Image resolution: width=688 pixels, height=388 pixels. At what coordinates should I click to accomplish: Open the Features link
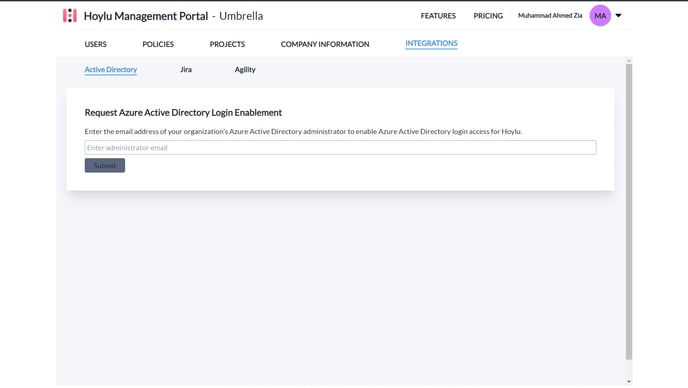(438, 16)
